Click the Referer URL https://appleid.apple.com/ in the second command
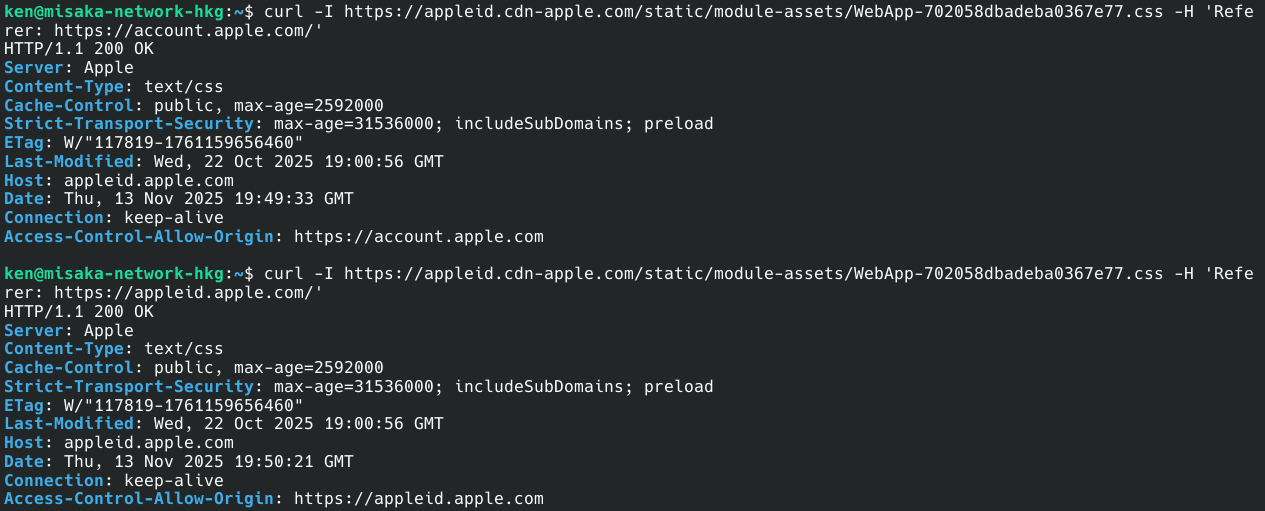This screenshot has width=1265, height=511. tap(188, 293)
